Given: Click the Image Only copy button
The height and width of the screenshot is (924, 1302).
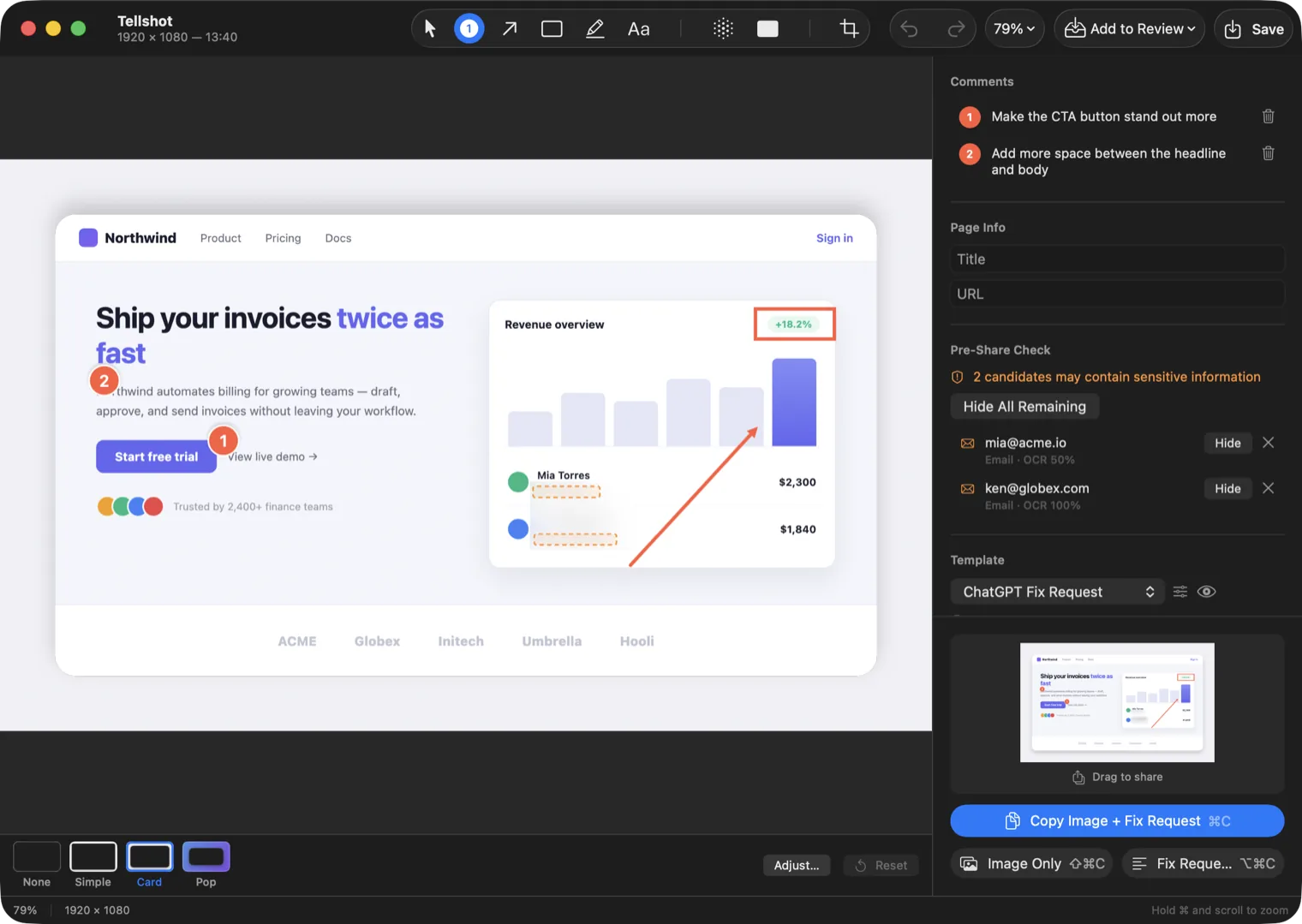Looking at the screenshot, I should (x=1031, y=863).
